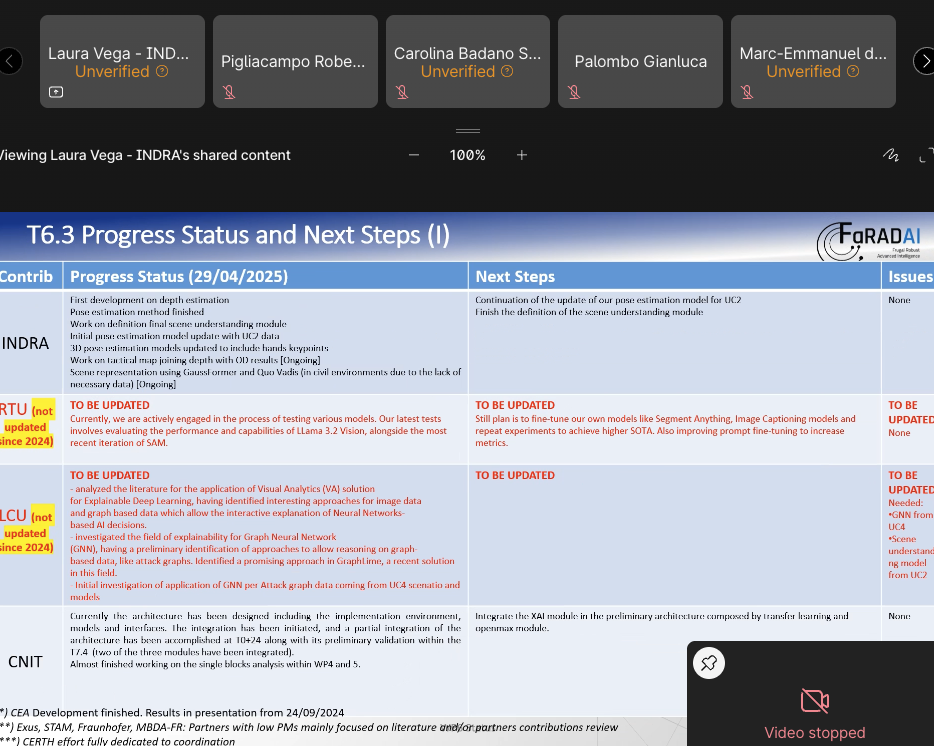934x746 pixels.
Task: Click the screen-share icon on Laura Vega's tile
Action: (56, 92)
